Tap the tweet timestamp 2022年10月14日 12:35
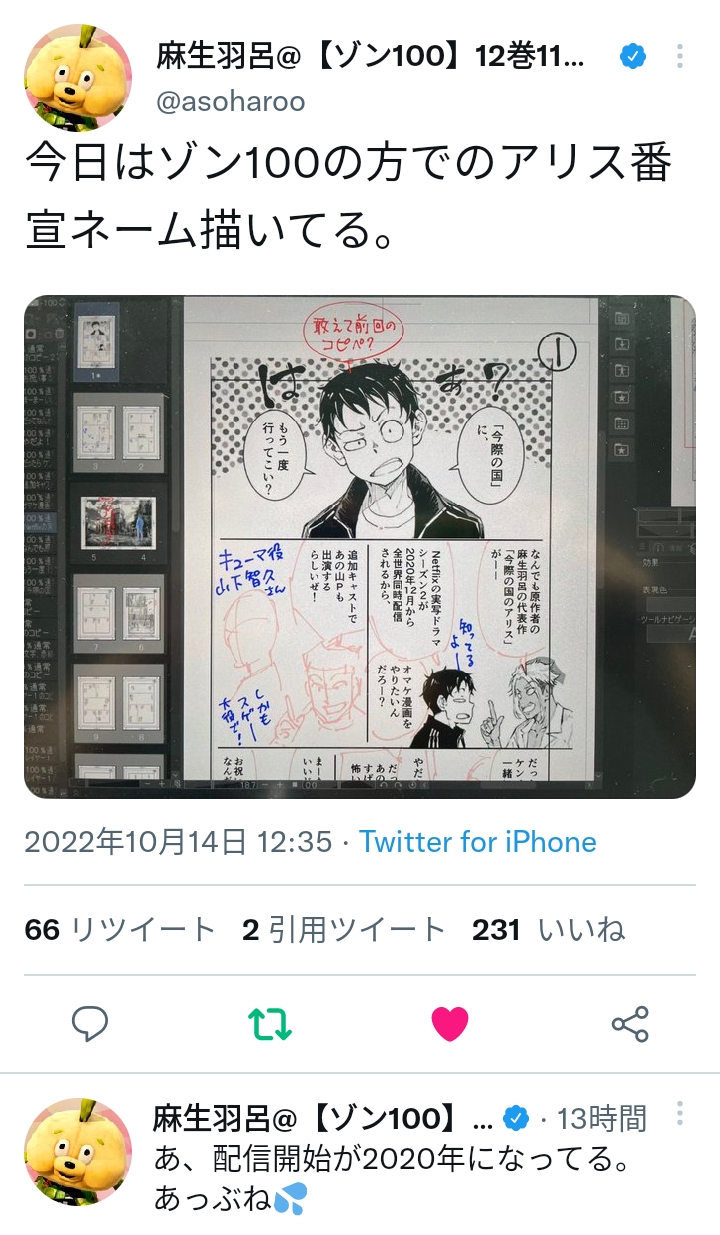720x1235 pixels. pos(178,842)
